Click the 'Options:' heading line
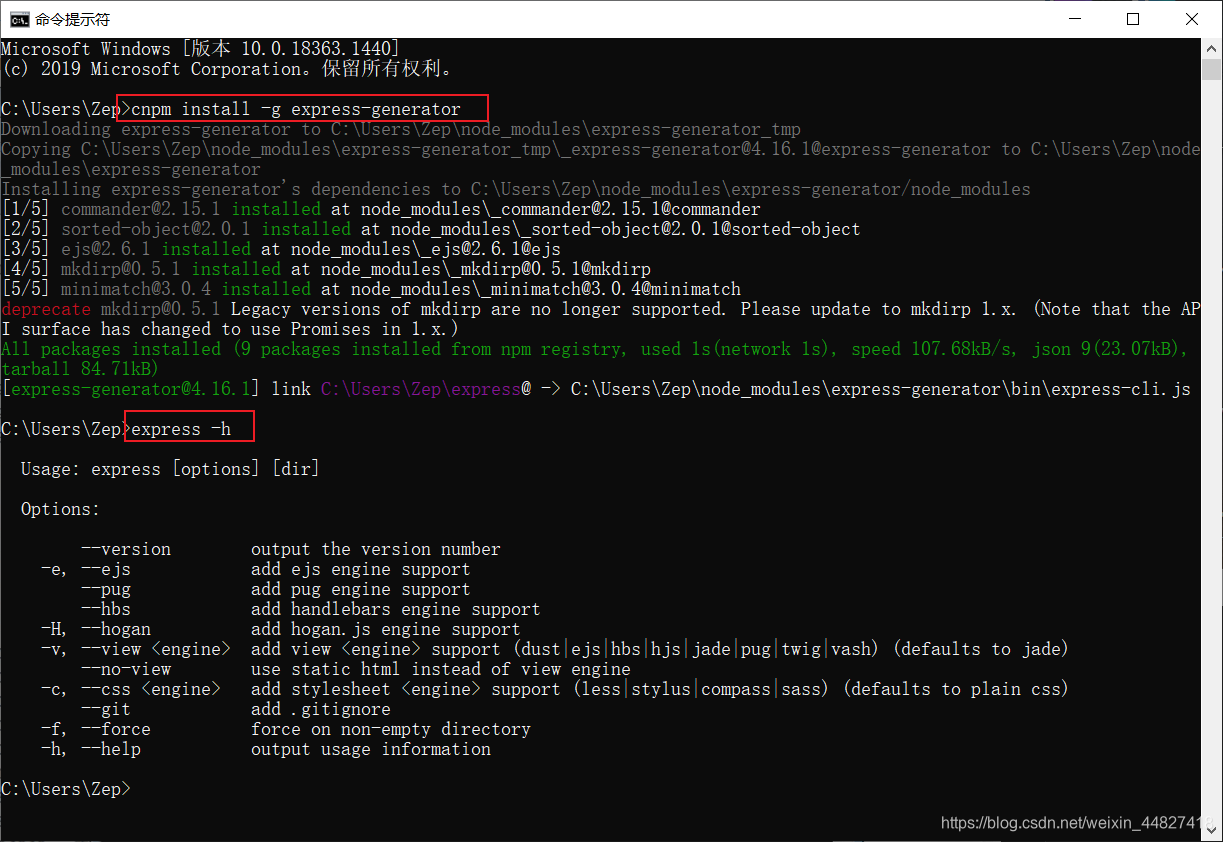Image resolution: width=1223 pixels, height=842 pixels. coord(61,509)
